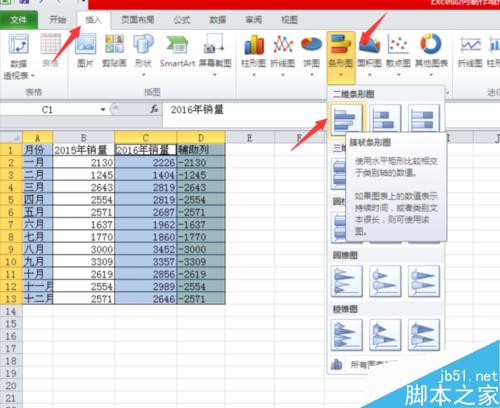This screenshot has width=500, height=408.
Task: Click cell C13 with value 2646
Action: coord(145,299)
